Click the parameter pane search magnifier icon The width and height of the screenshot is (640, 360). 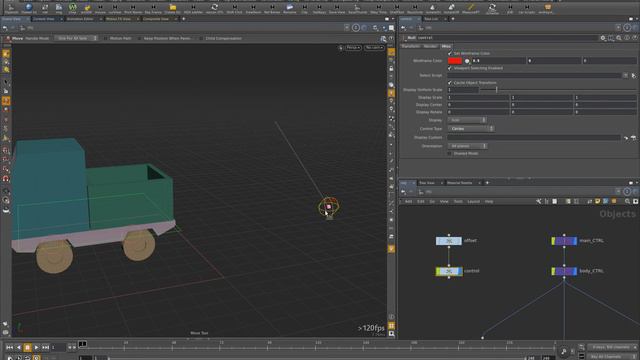coord(619,38)
